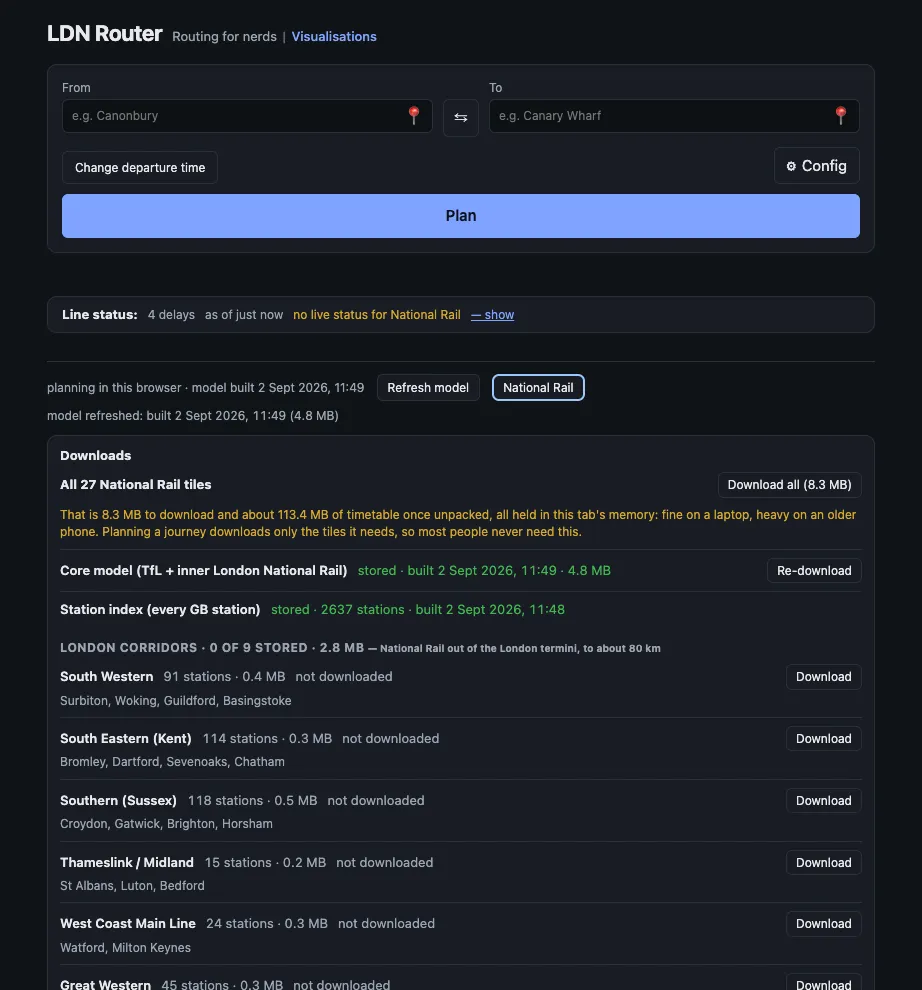Screen dimensions: 922x990
Task: Download the South Eastern (Kent) tile
Action: tap(823, 739)
